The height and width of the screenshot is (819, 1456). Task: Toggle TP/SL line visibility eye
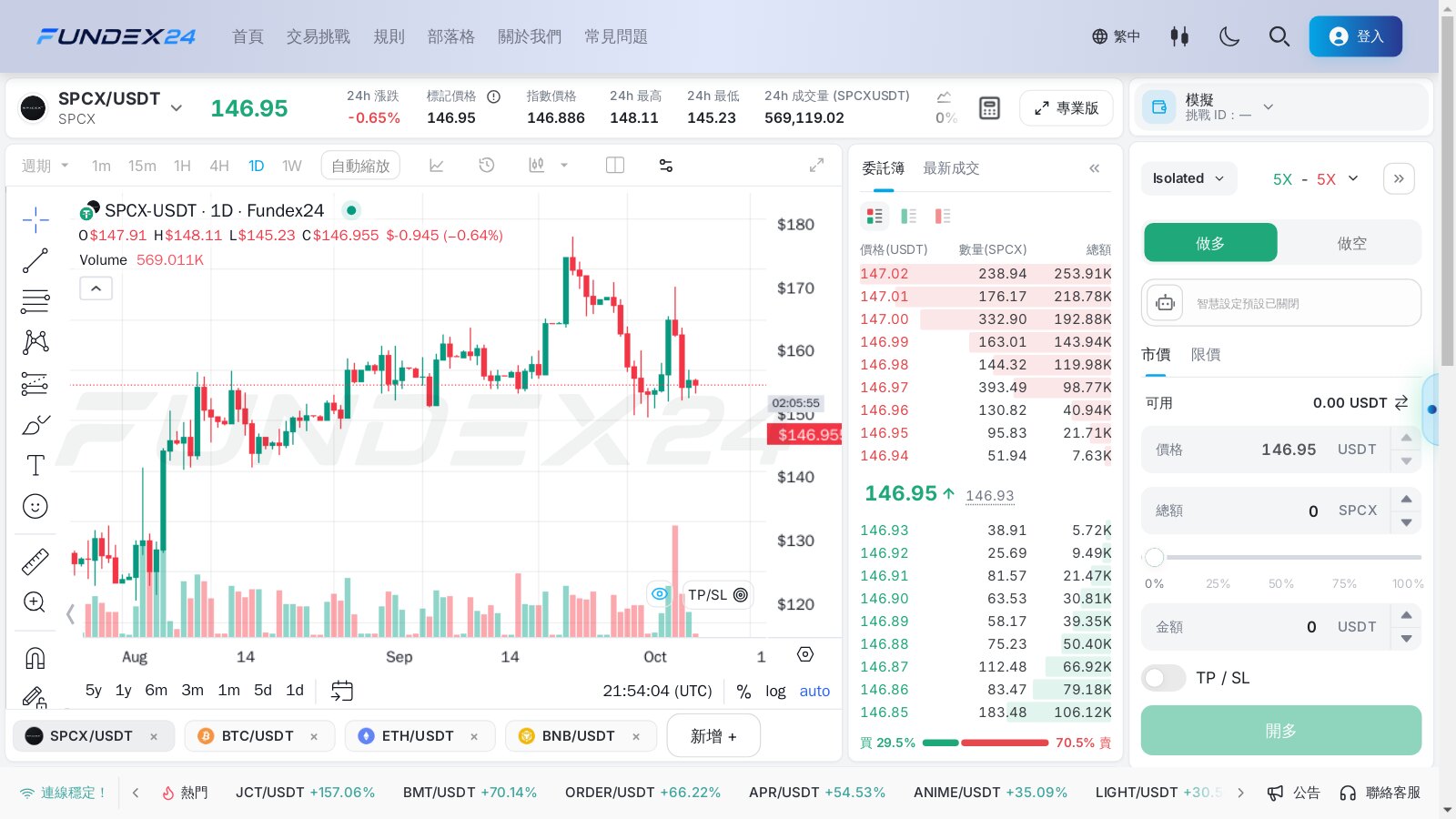click(660, 594)
